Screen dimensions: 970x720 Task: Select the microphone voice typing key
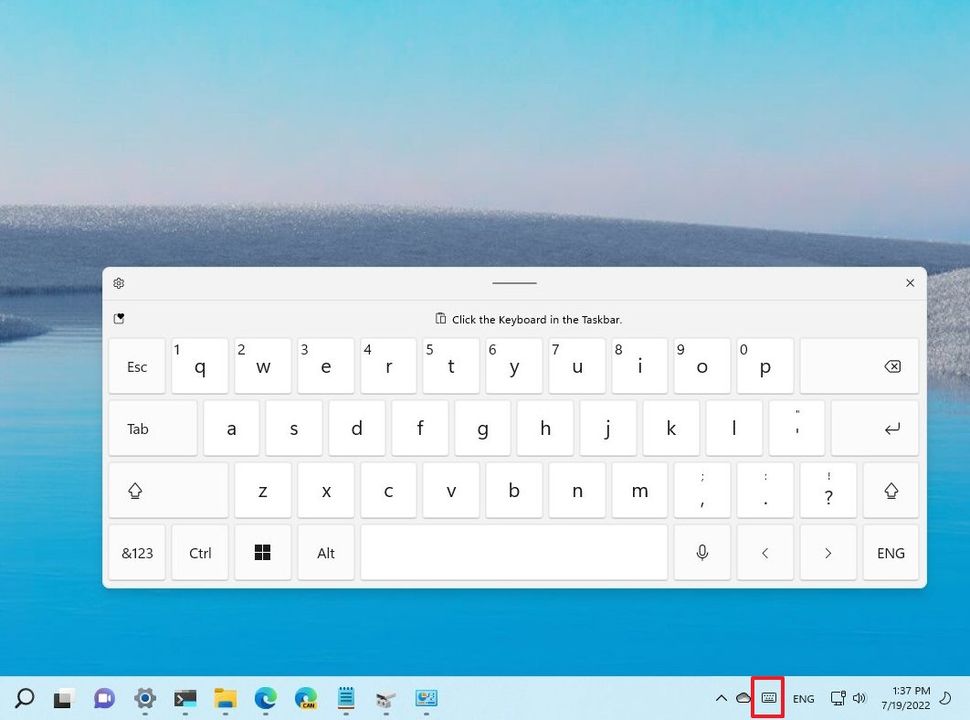(x=702, y=552)
